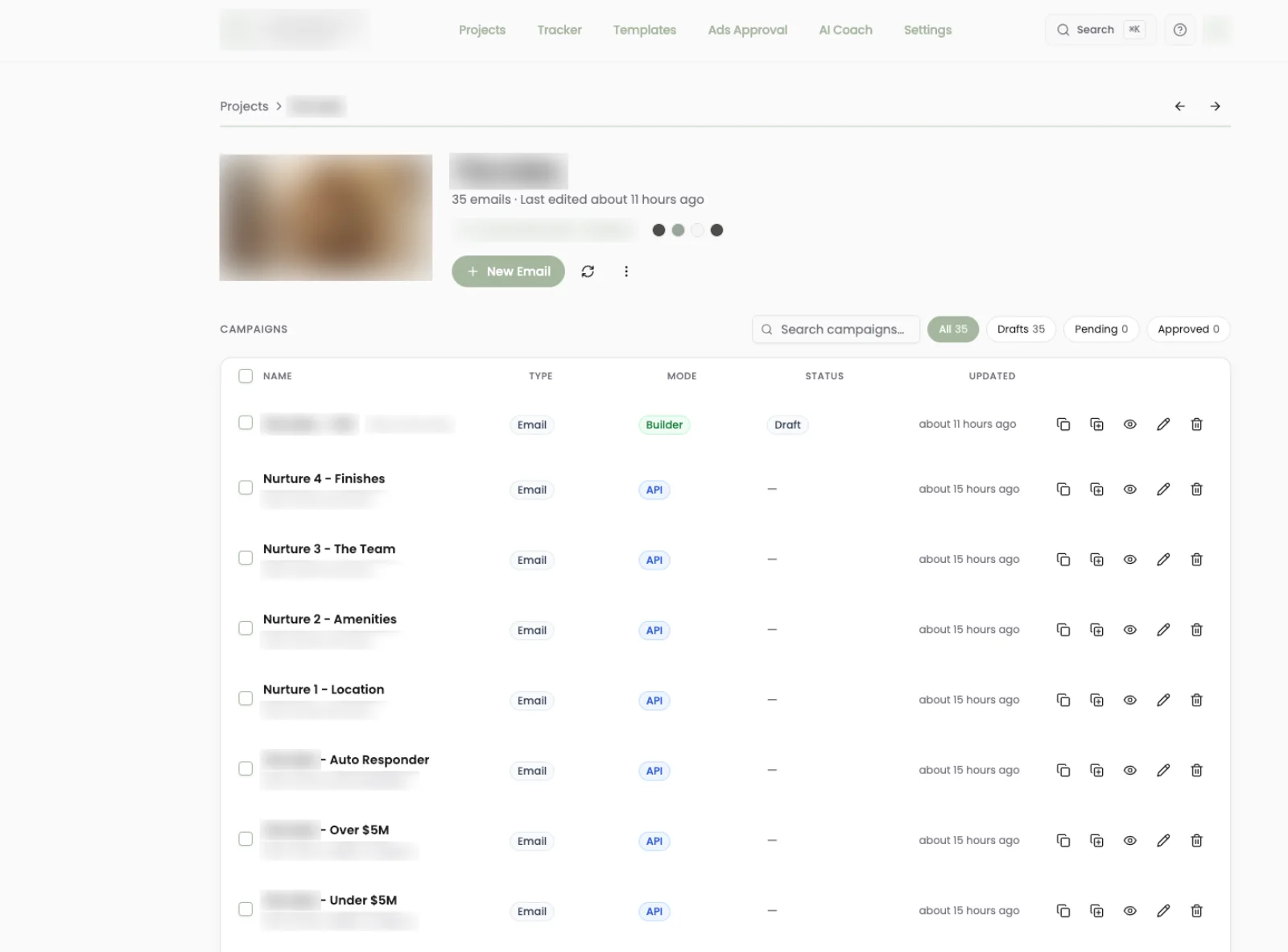This screenshot has height=952, width=1288.
Task: Show Pending 0 campaigns
Action: (x=1101, y=329)
